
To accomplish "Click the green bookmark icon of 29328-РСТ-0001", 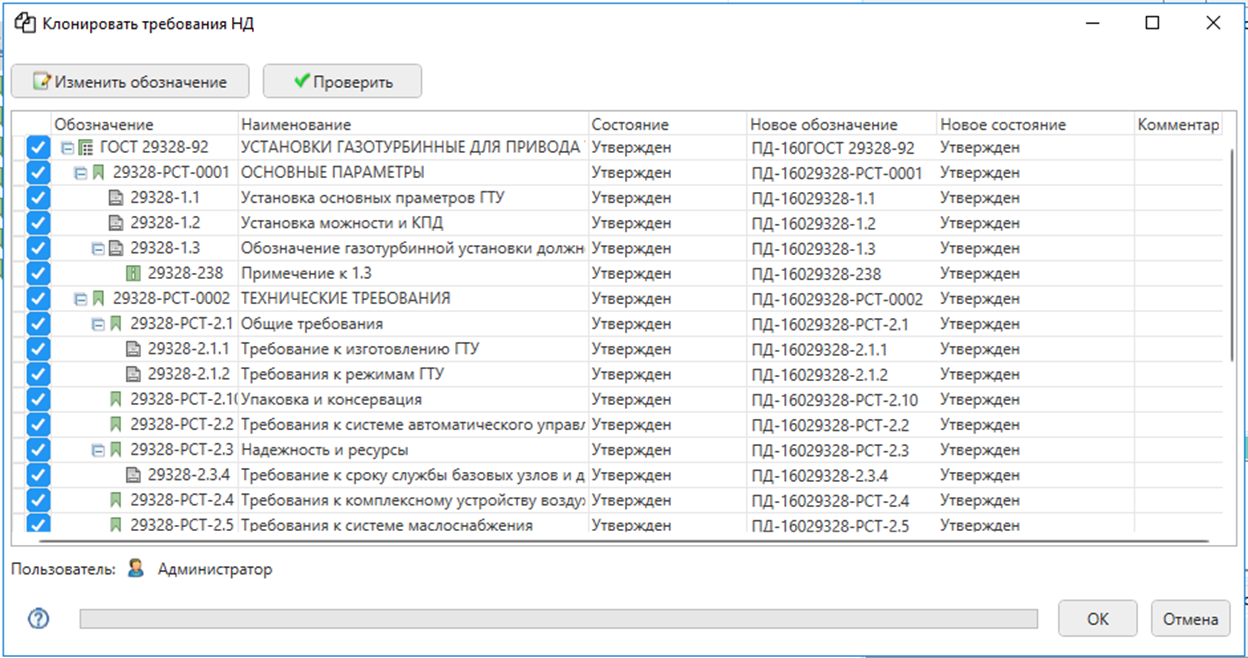I will click(x=98, y=173).
